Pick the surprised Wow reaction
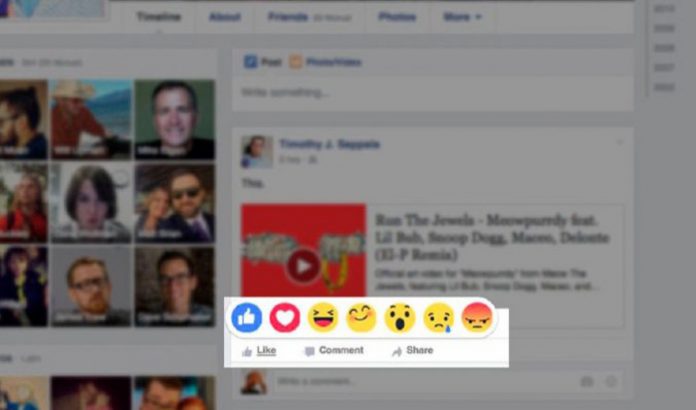 pyautogui.click(x=400, y=317)
